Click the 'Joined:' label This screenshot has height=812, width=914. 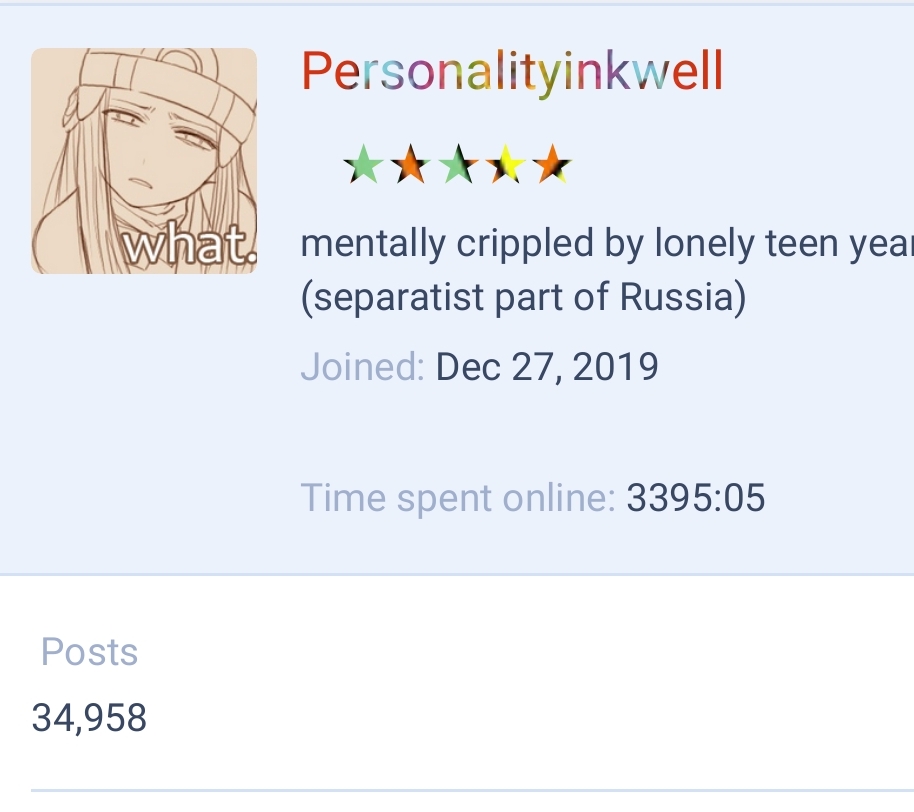point(362,367)
